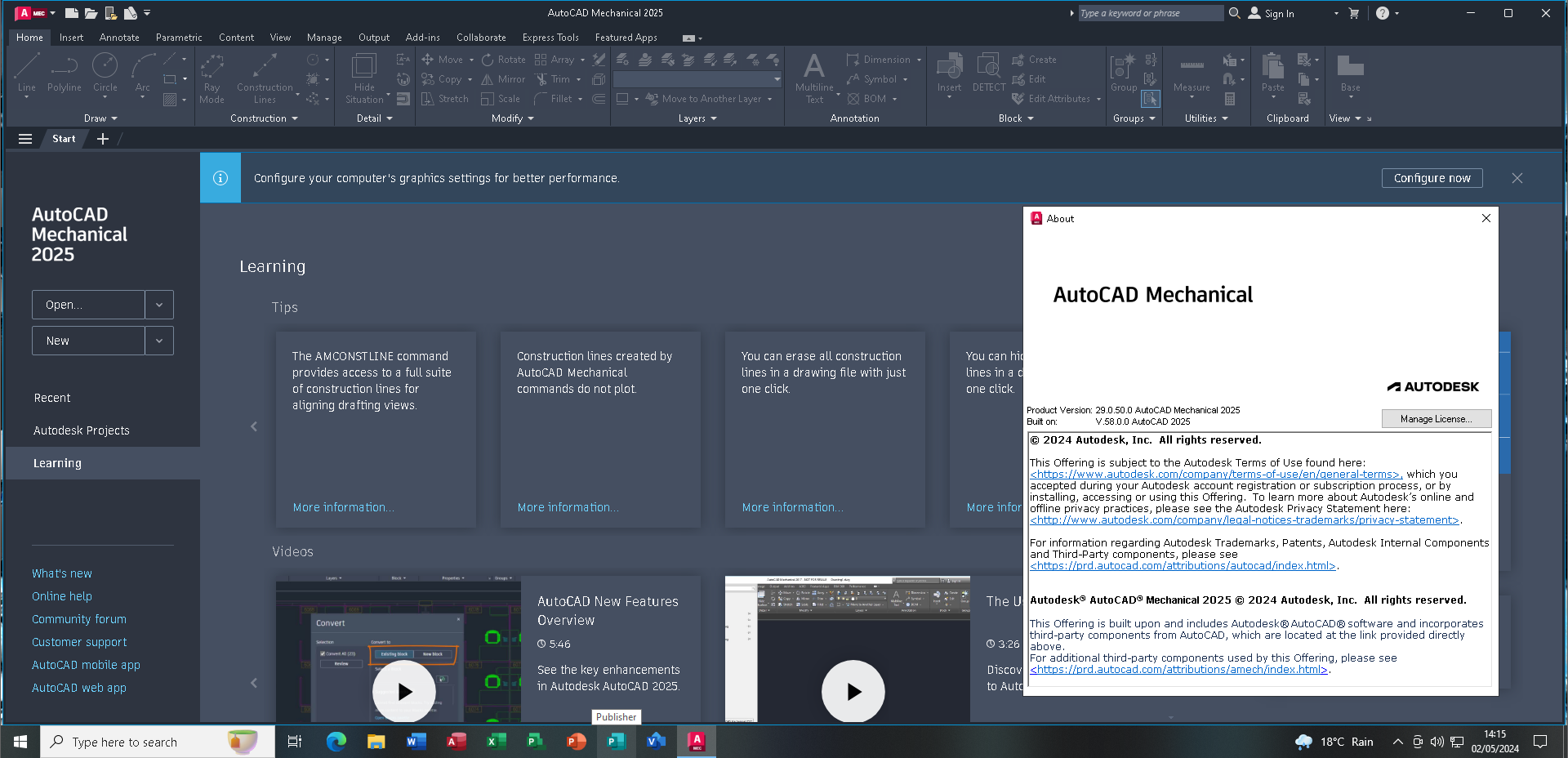Viewport: 1568px width, 758px height.
Task: Go to previous tip with carousel arrow
Action: click(254, 426)
